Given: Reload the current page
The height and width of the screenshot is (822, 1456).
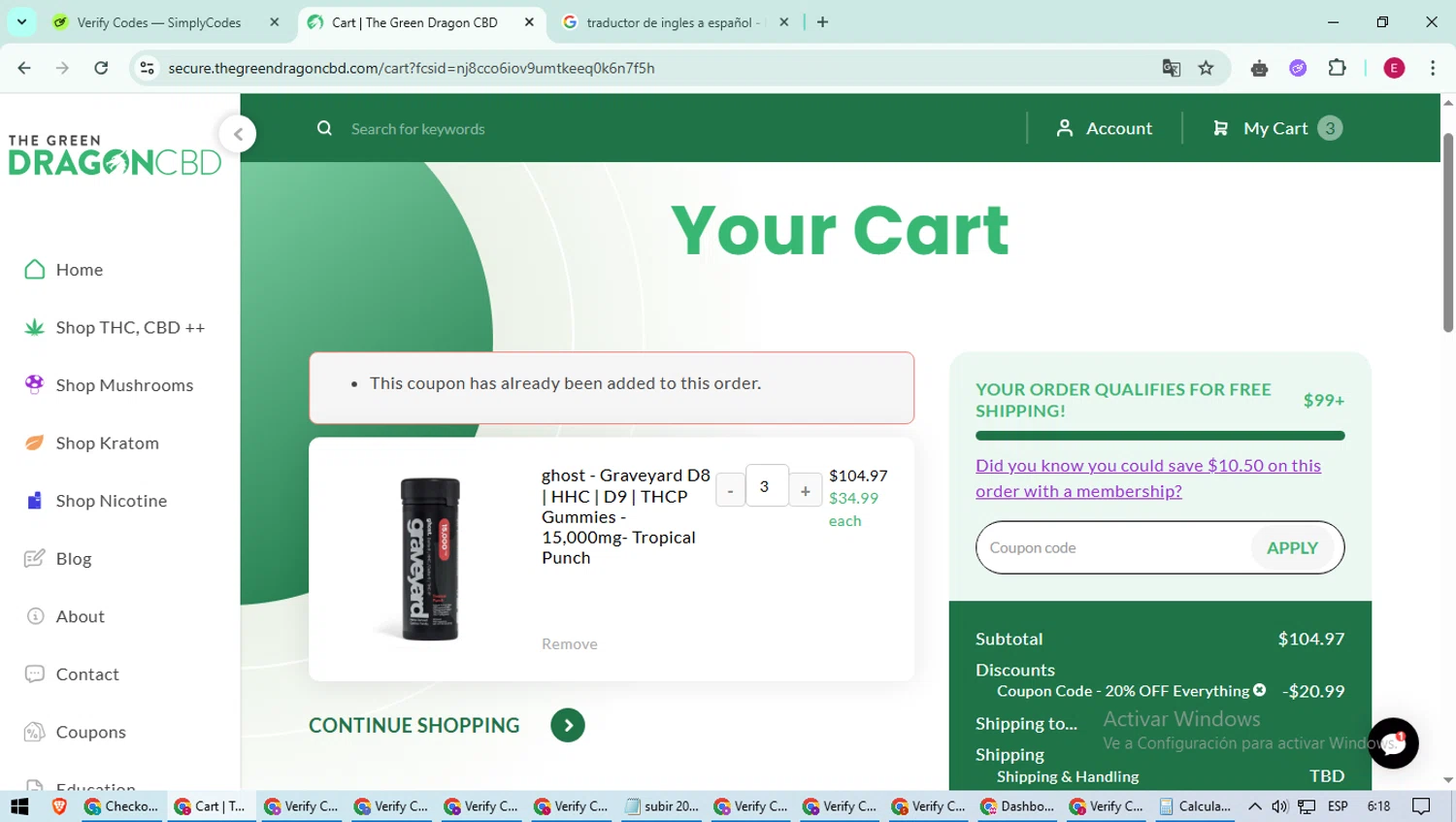Looking at the screenshot, I should [101, 68].
